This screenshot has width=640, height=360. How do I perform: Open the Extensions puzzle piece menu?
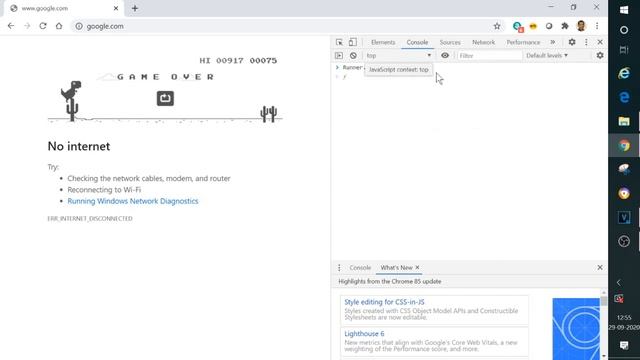coord(565,26)
